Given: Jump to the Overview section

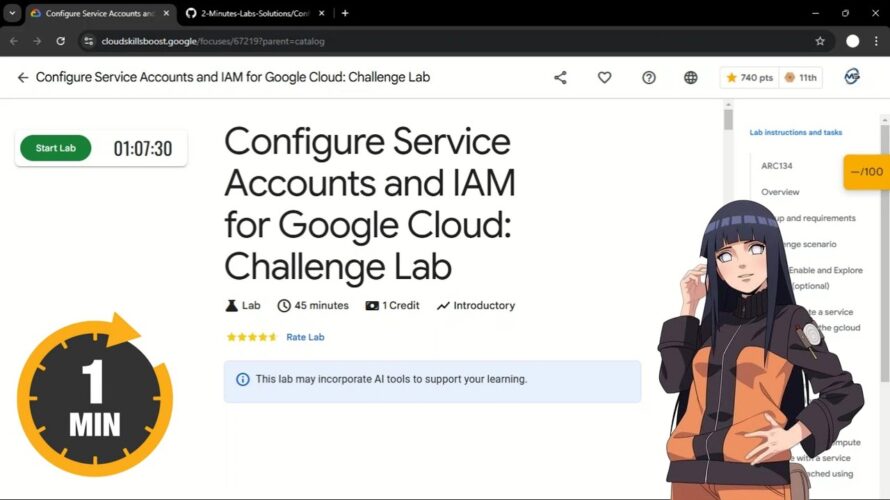Looking at the screenshot, I should coord(780,192).
